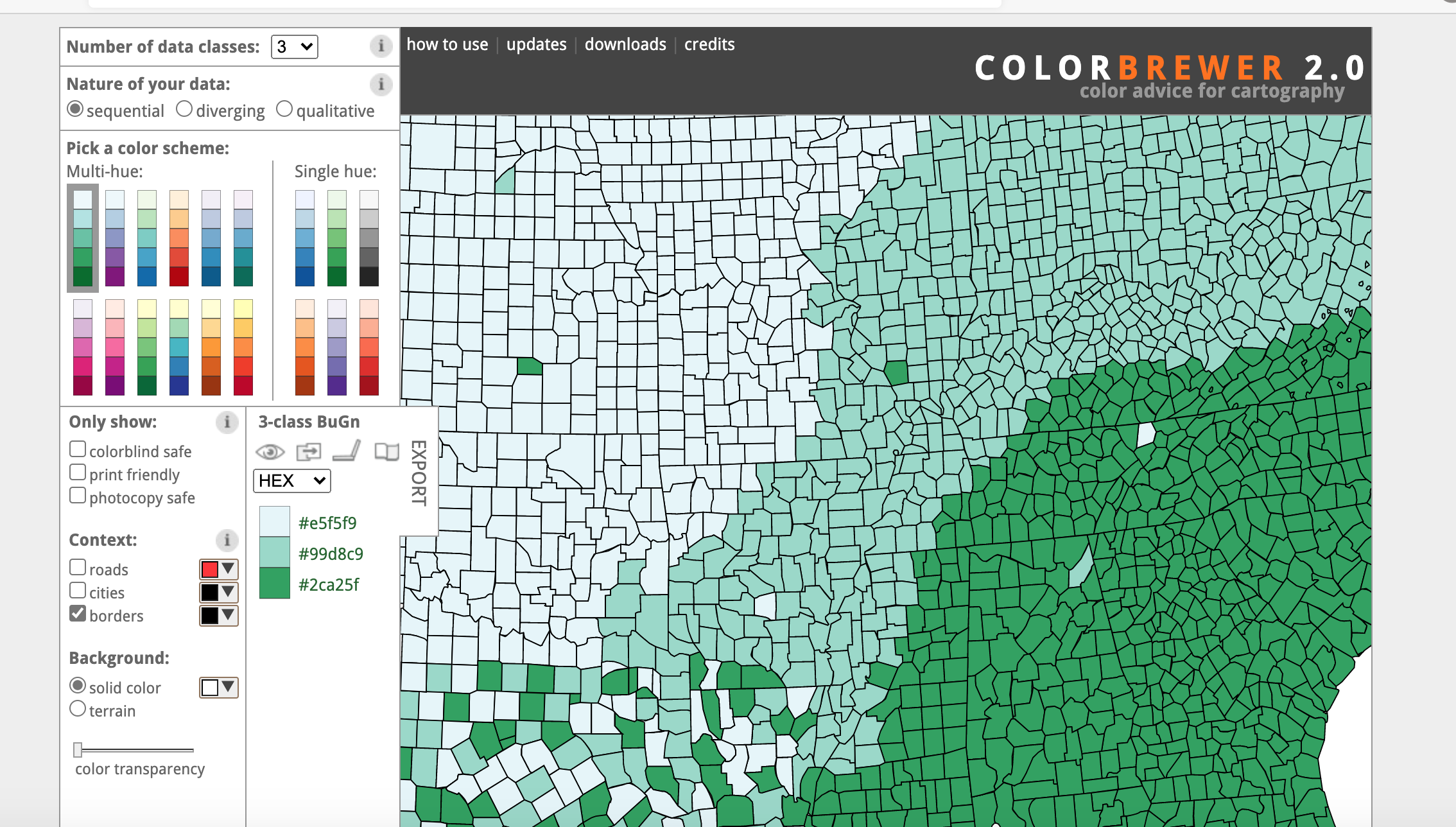Click the share/permalink icon in export panel

coord(309,451)
